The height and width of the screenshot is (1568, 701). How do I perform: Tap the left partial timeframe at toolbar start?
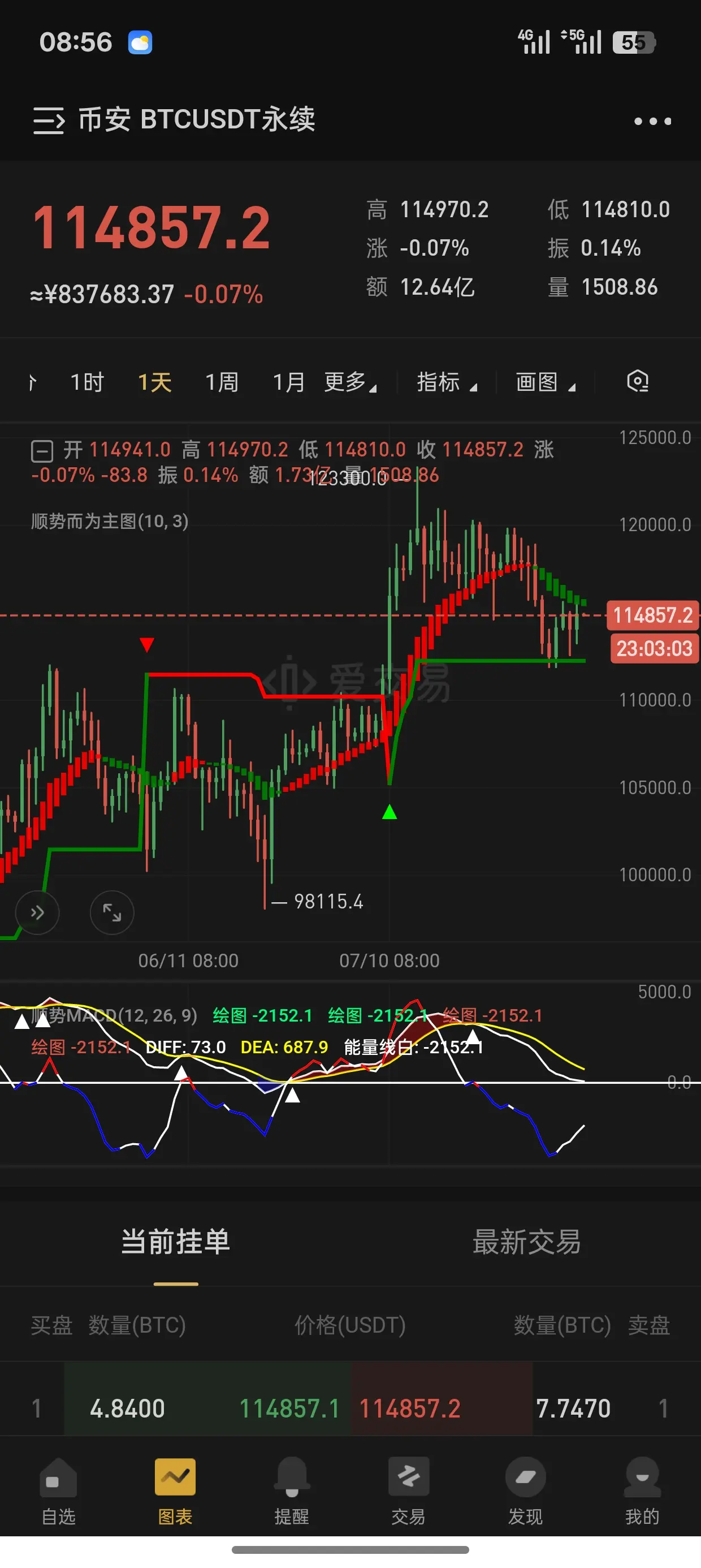pyautogui.click(x=33, y=382)
